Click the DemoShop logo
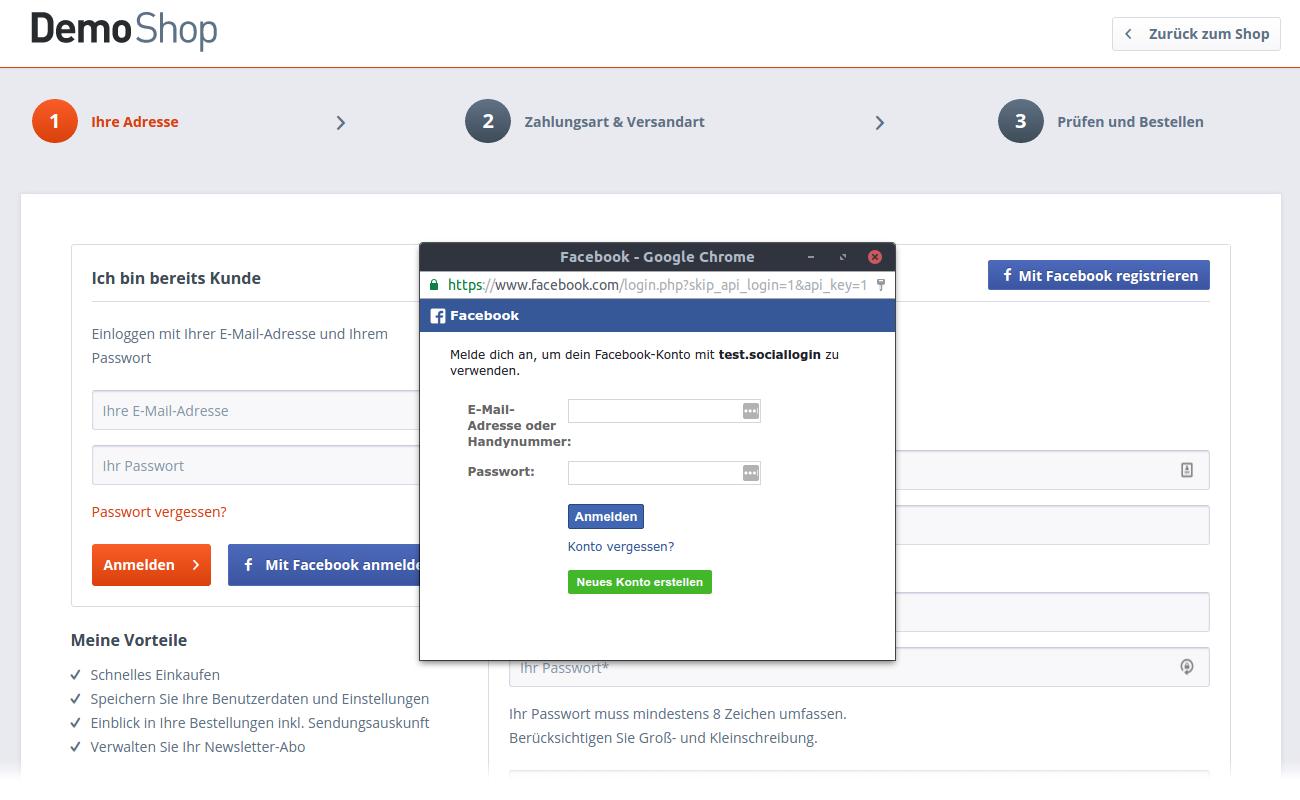This screenshot has height=800, width=1300. coord(124,30)
